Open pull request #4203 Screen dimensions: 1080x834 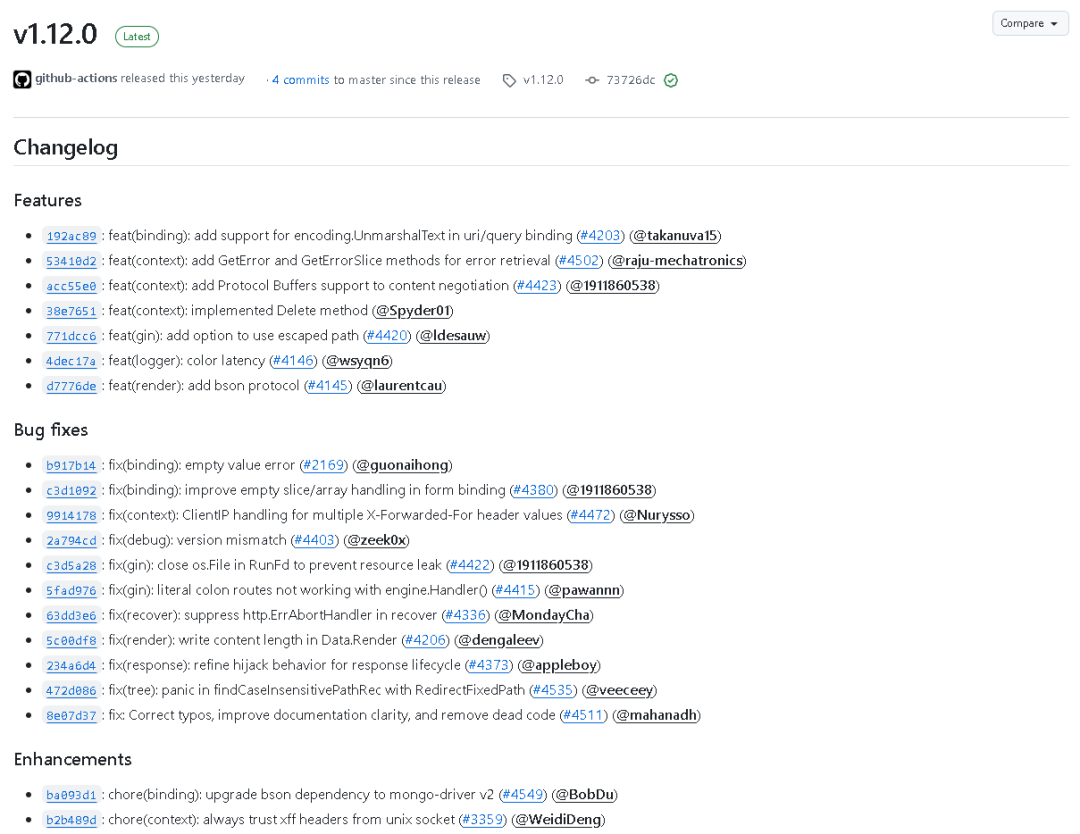click(601, 236)
